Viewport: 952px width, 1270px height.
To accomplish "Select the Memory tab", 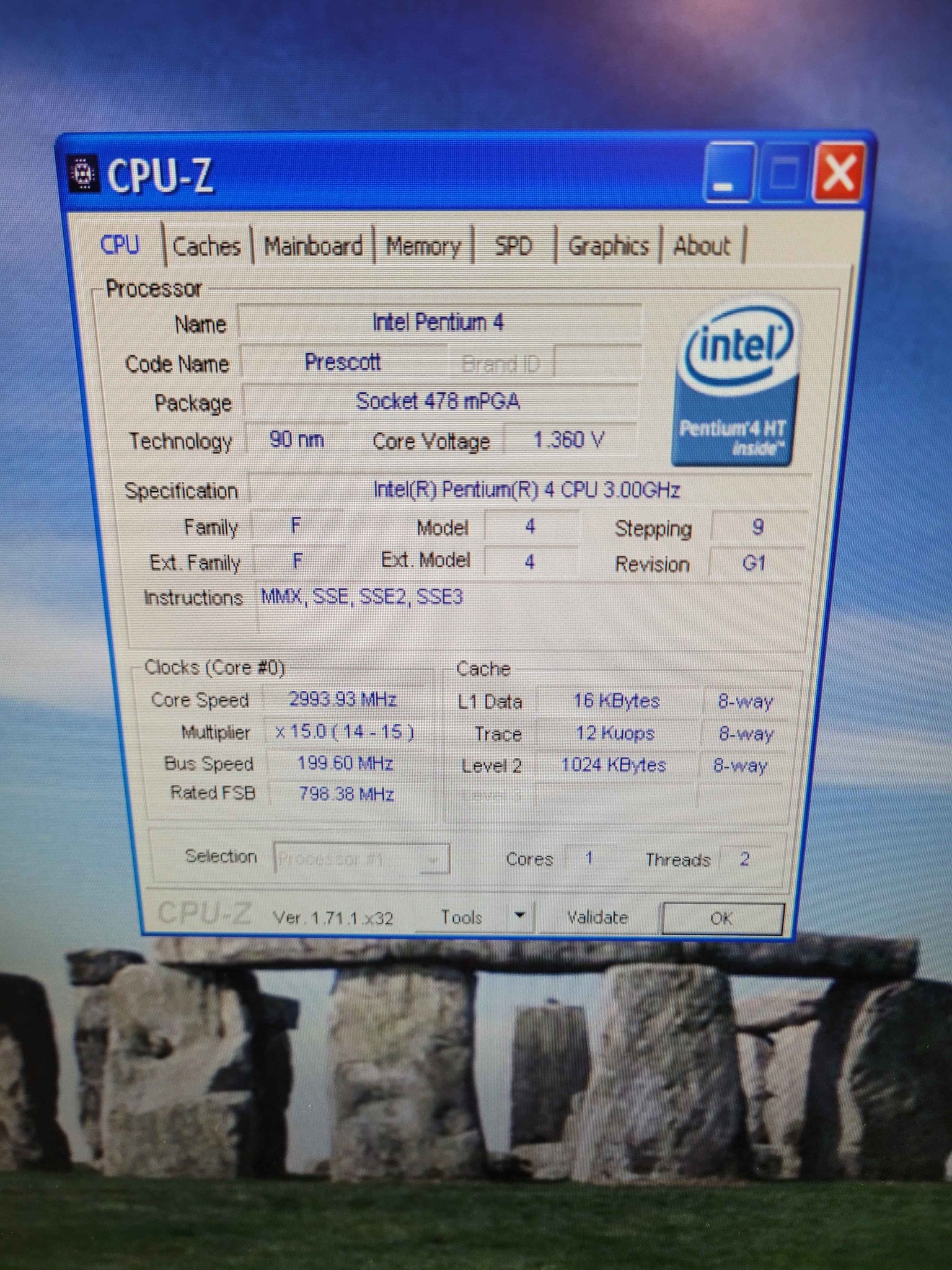I will pyautogui.click(x=424, y=246).
